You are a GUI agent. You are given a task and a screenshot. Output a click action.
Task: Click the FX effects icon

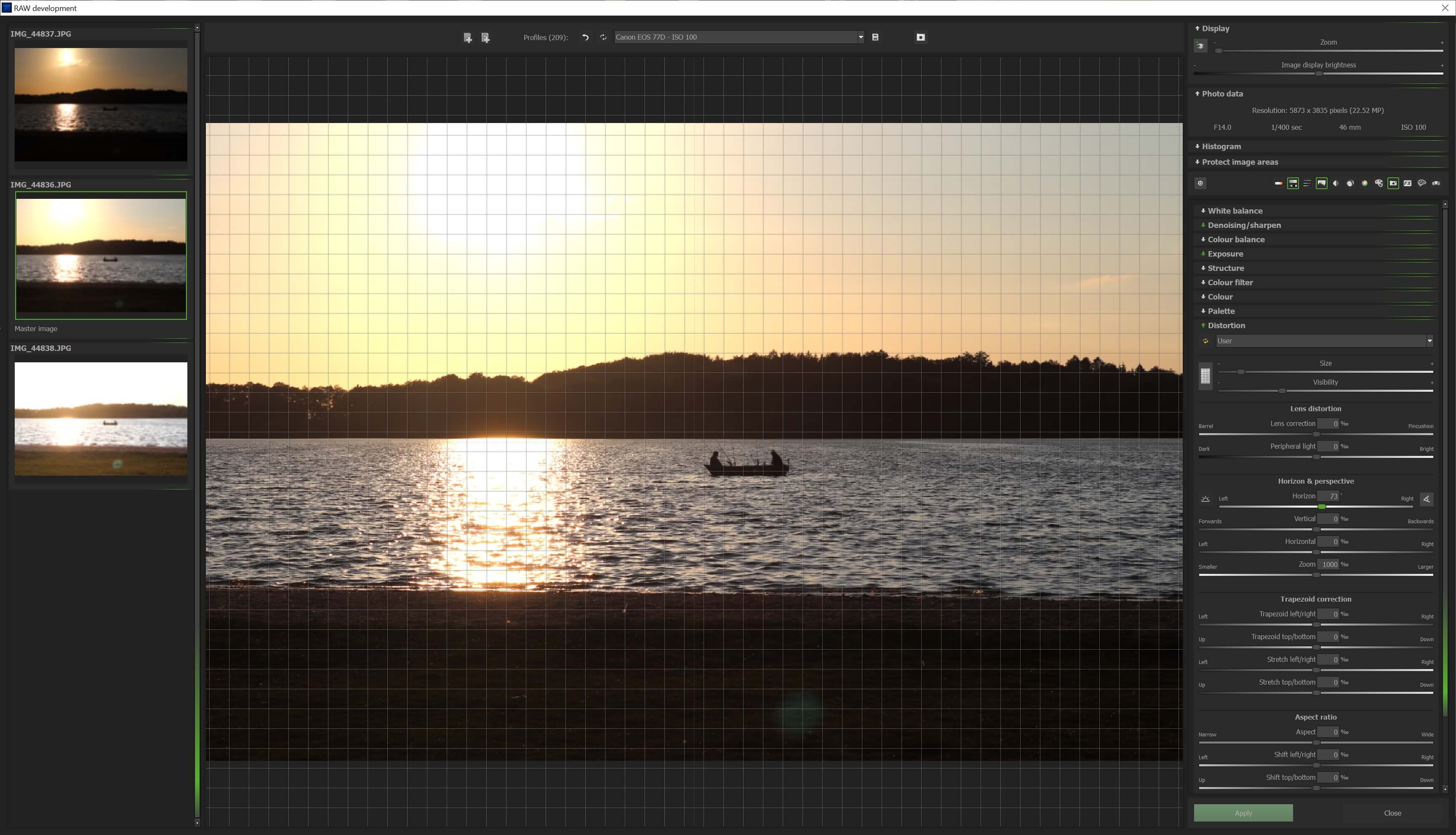(x=1407, y=184)
